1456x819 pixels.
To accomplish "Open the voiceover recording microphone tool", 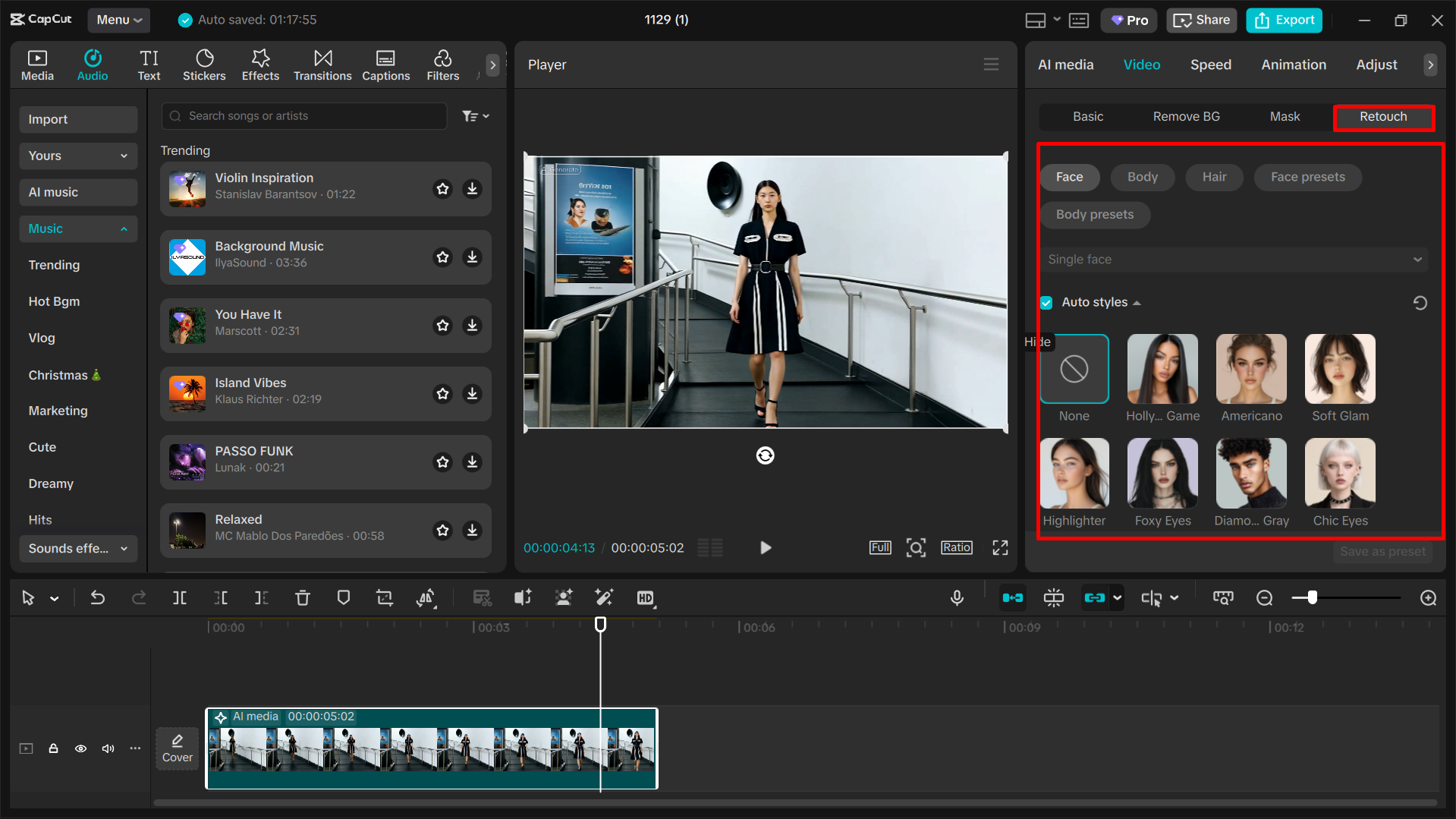I will pos(957,597).
